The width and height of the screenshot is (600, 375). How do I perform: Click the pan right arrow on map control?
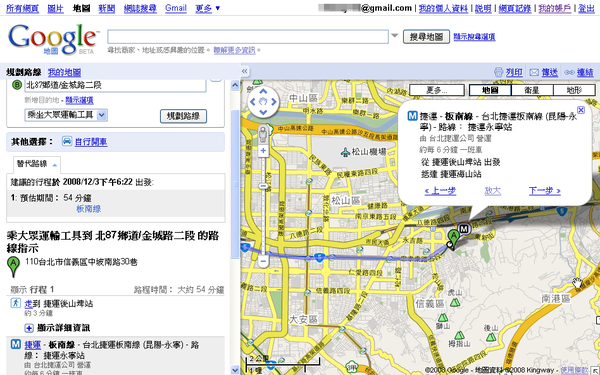[x=274, y=102]
